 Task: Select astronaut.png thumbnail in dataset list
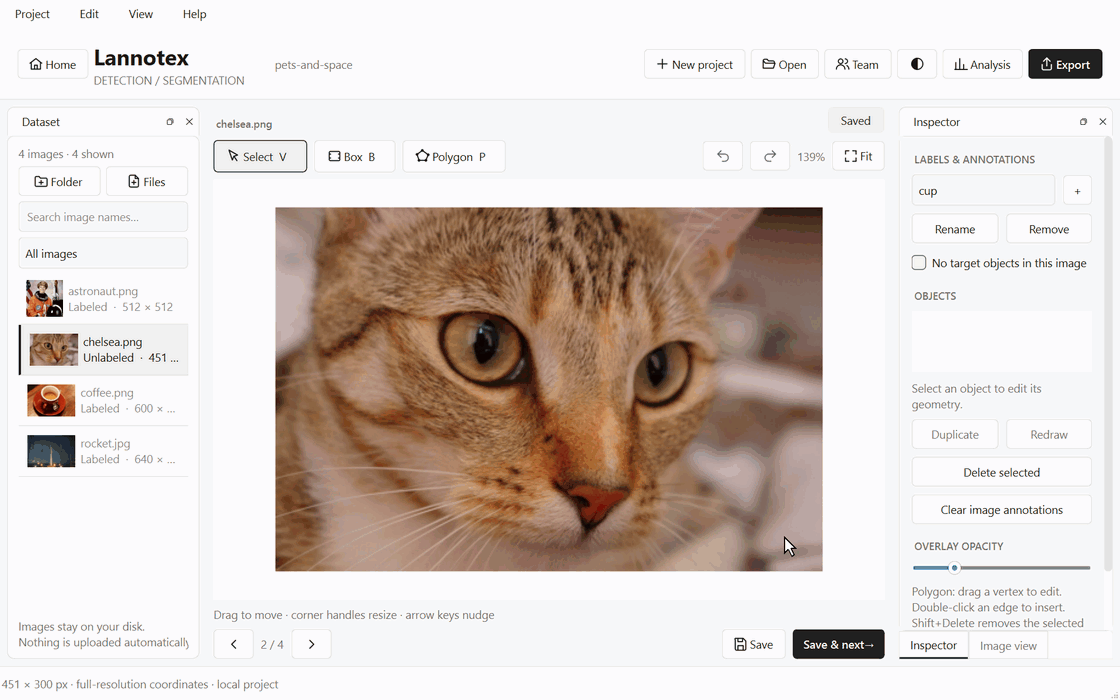click(x=44, y=299)
